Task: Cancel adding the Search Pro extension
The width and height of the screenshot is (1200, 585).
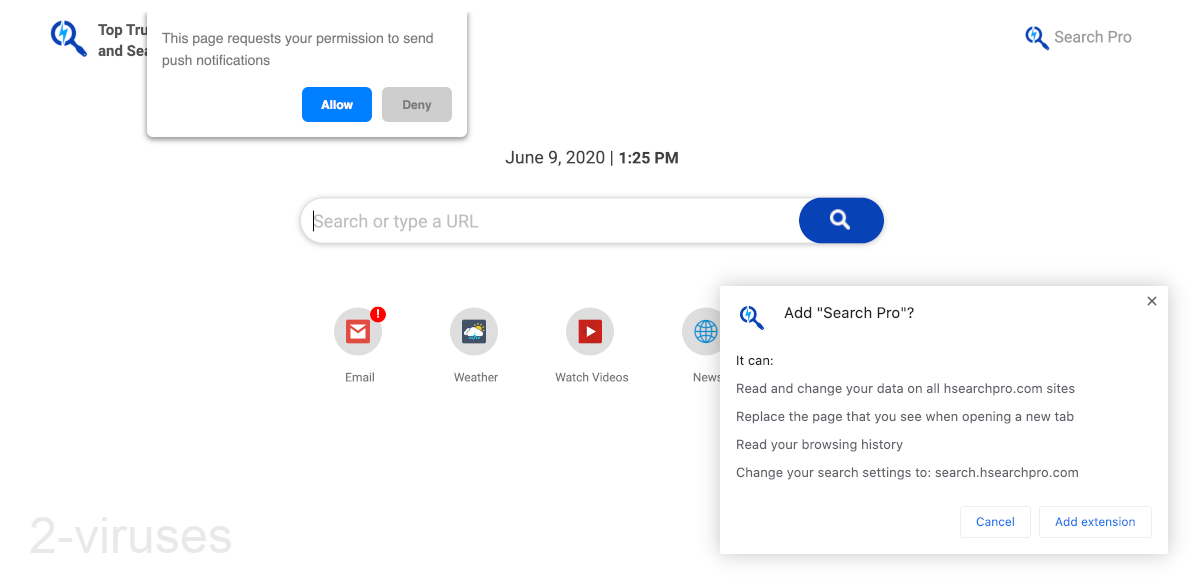Action: point(995,521)
